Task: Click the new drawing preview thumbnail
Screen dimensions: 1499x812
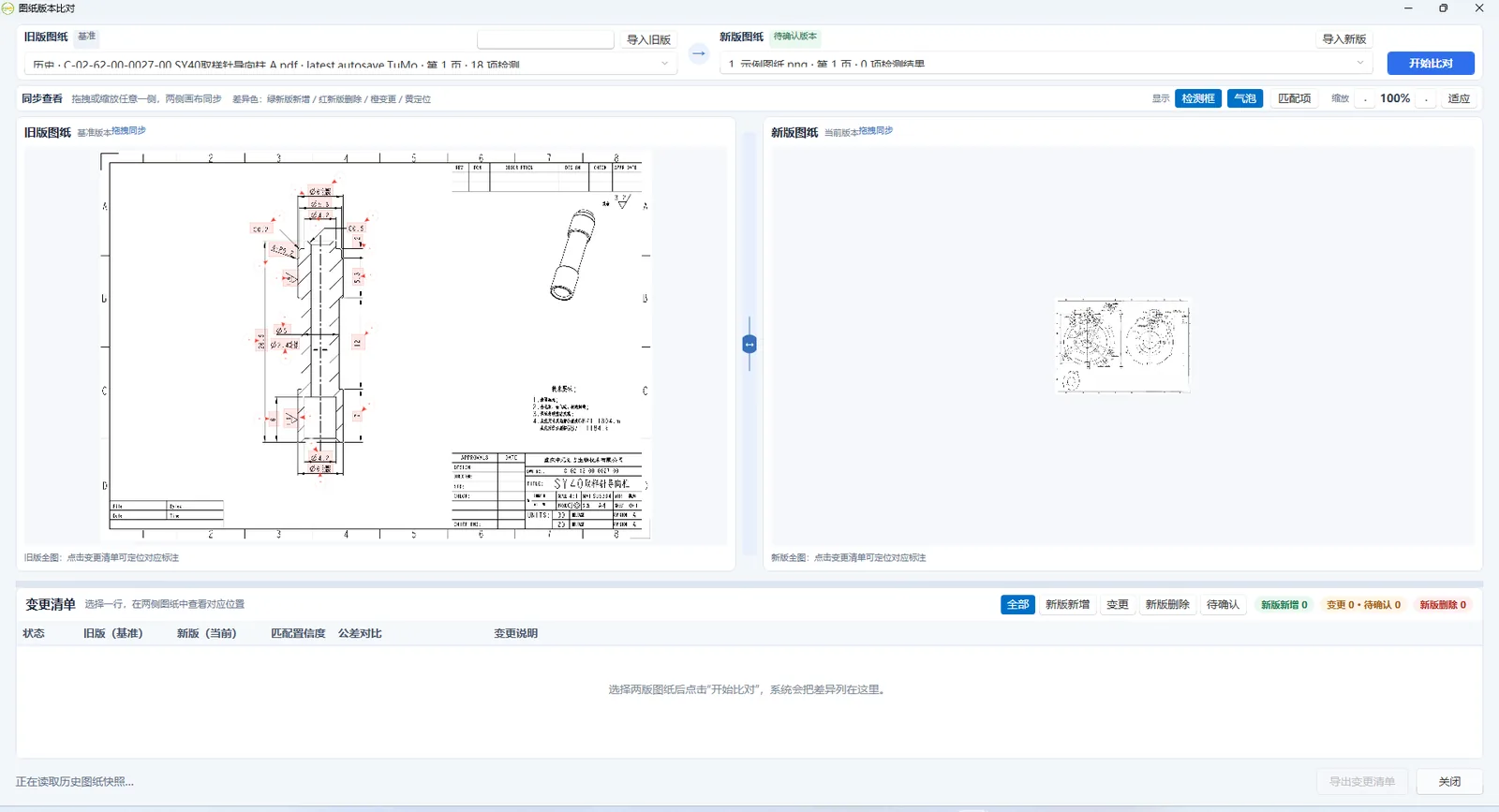Action: point(1122,346)
